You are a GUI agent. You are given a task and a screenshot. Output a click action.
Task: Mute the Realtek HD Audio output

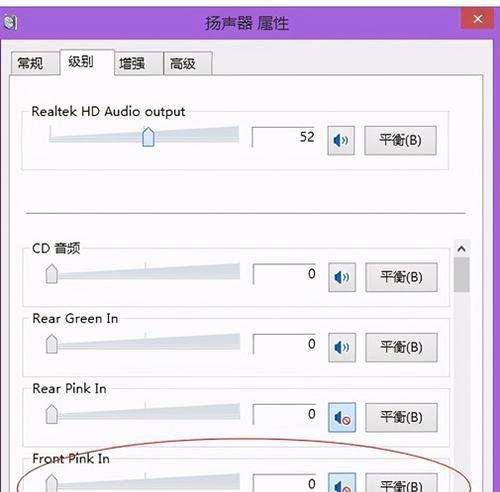click(x=341, y=140)
